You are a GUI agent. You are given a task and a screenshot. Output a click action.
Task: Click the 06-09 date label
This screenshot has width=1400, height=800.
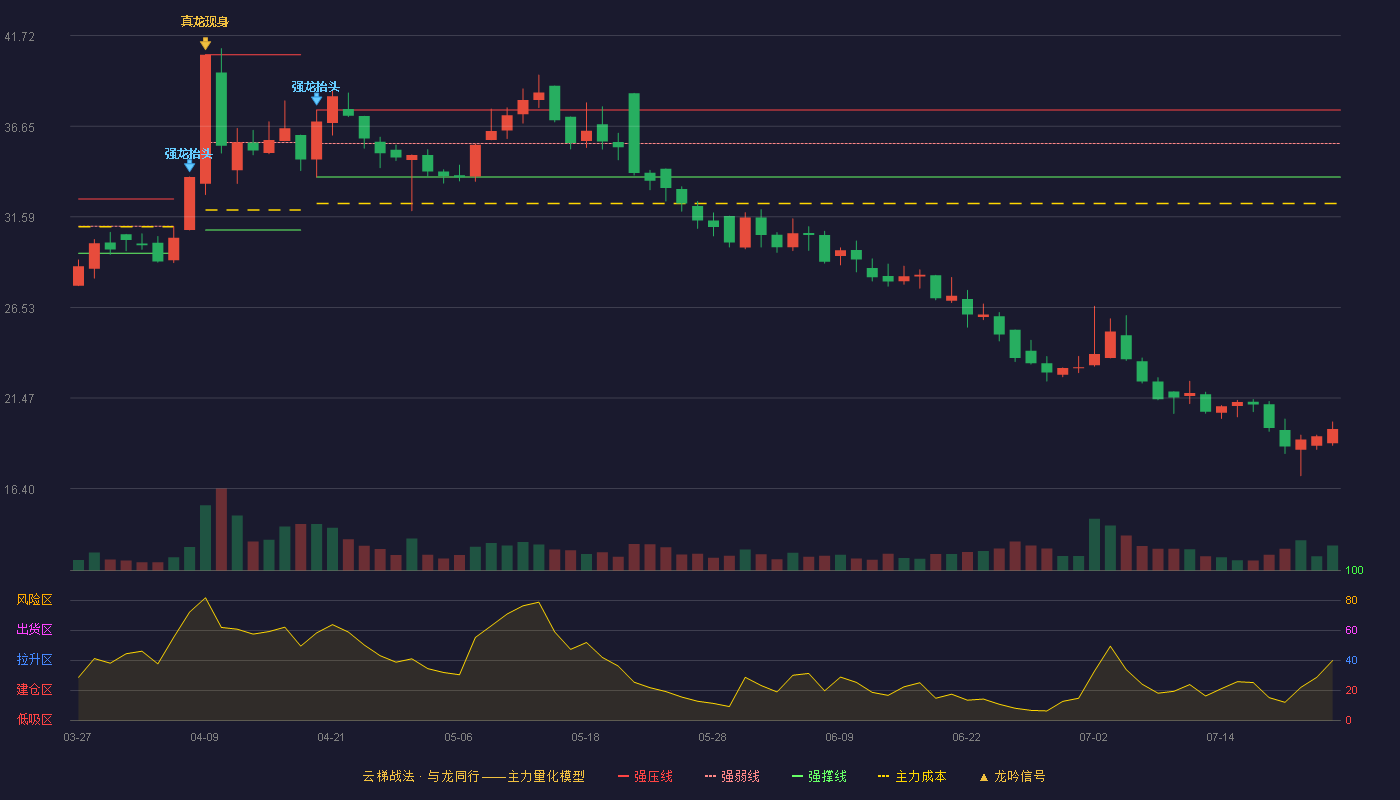(x=839, y=737)
